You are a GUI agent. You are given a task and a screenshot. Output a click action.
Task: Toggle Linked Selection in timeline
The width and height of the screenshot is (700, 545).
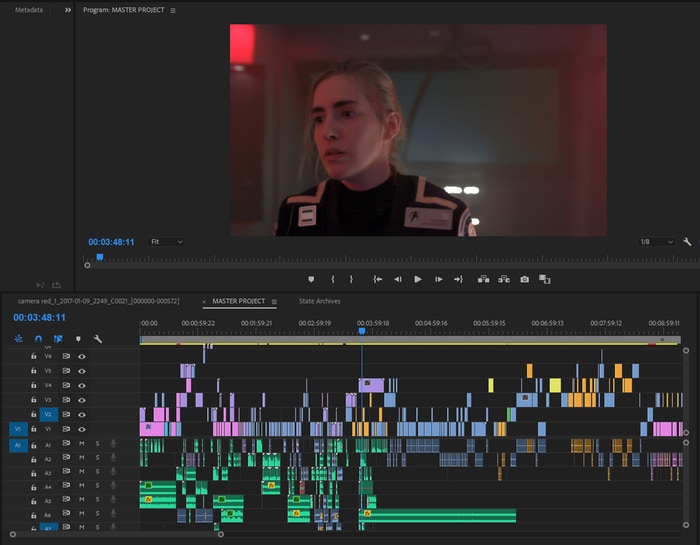pyautogui.click(x=58, y=339)
